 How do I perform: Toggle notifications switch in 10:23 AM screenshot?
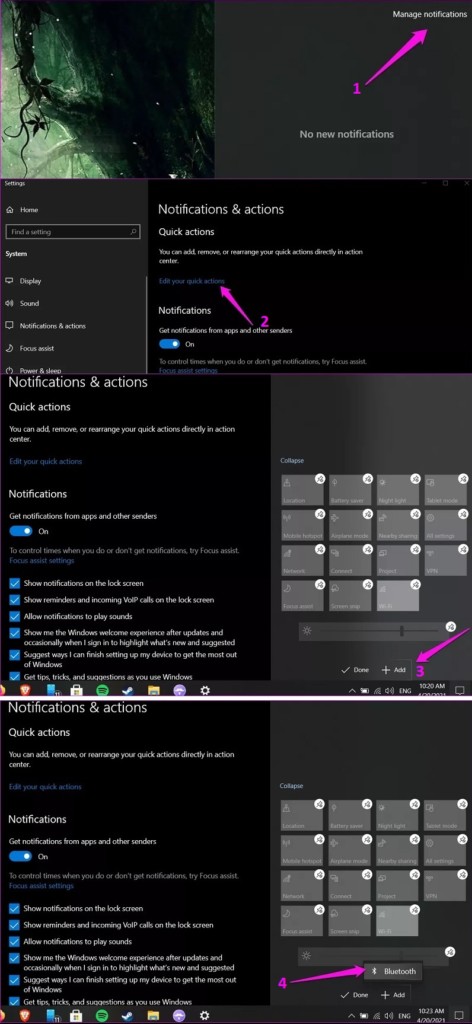(x=20, y=857)
